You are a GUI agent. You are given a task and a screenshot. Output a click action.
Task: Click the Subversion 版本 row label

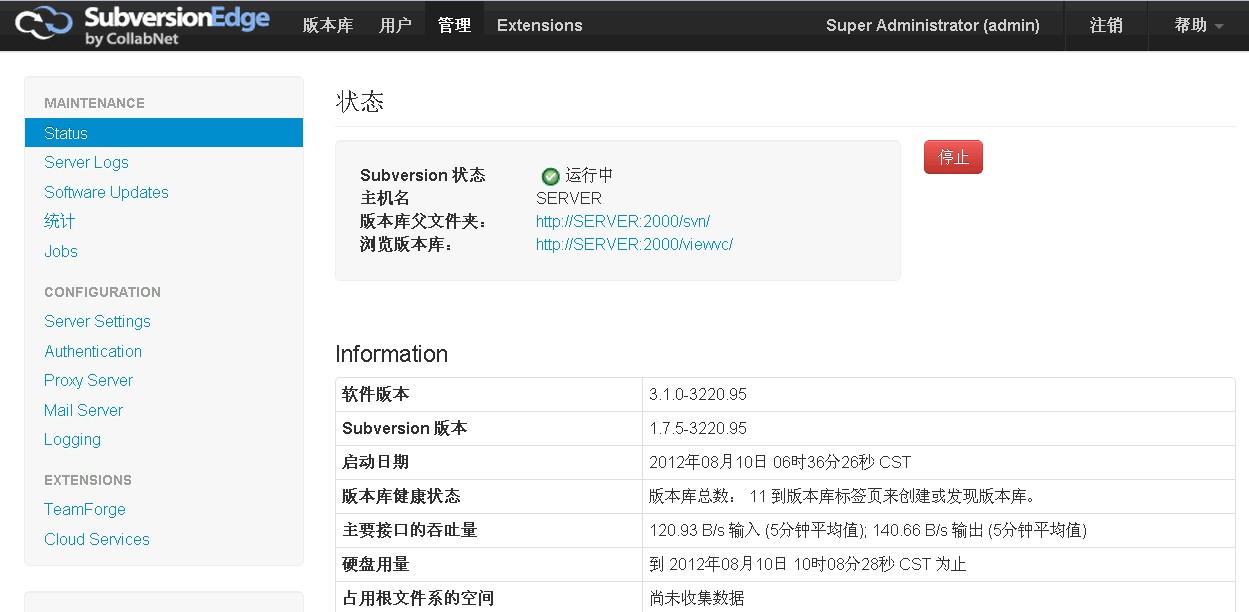click(404, 428)
